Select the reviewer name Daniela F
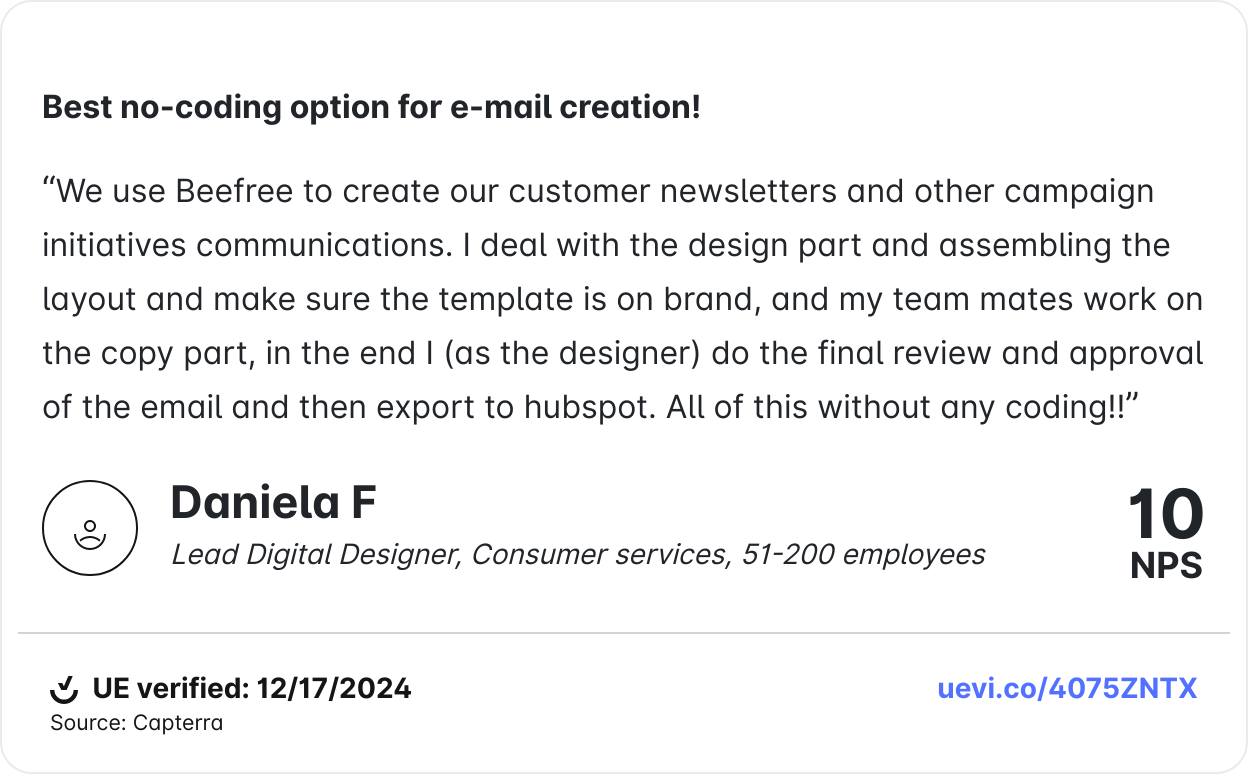Viewport: 1248px width, 774px height. tap(273, 502)
